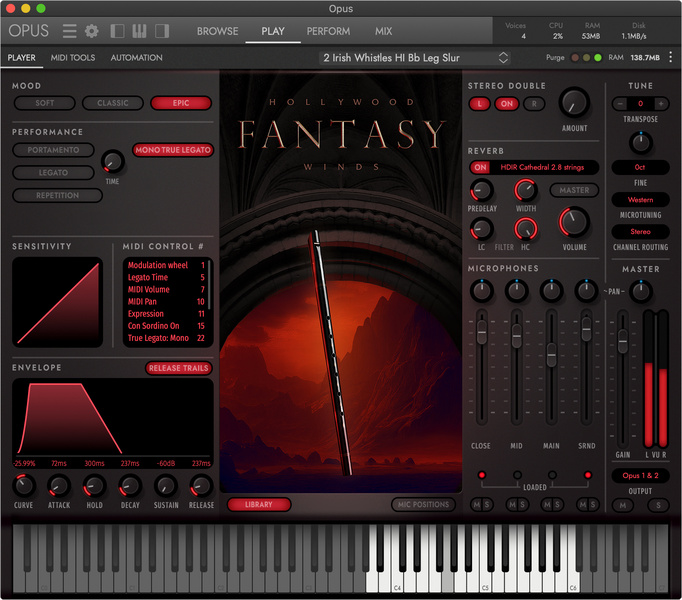682x600 pixels.
Task: Toggle the right sidebar panel icon
Action: 162,31
